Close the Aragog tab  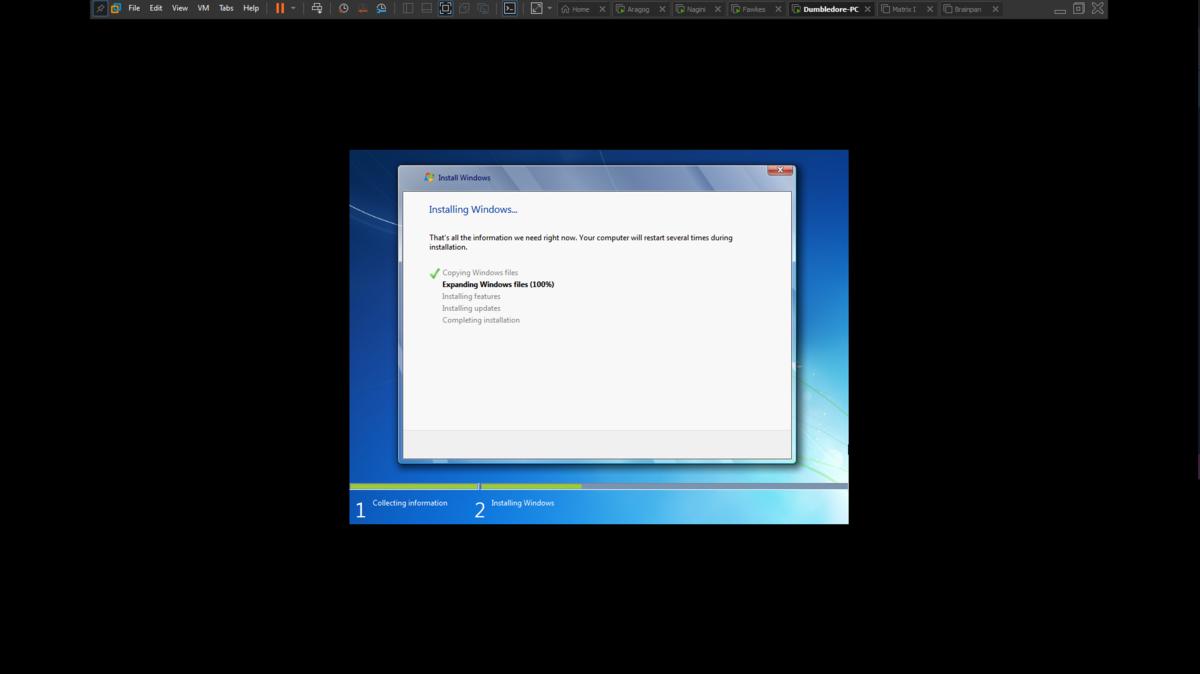pyautogui.click(x=662, y=9)
